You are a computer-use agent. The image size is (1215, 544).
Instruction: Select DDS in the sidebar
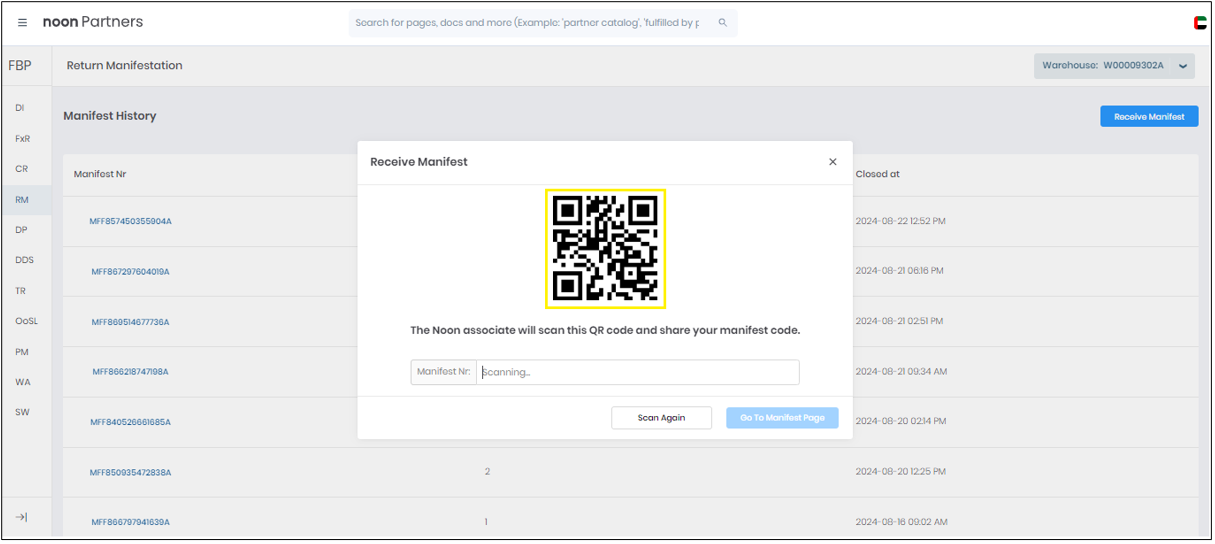24,260
